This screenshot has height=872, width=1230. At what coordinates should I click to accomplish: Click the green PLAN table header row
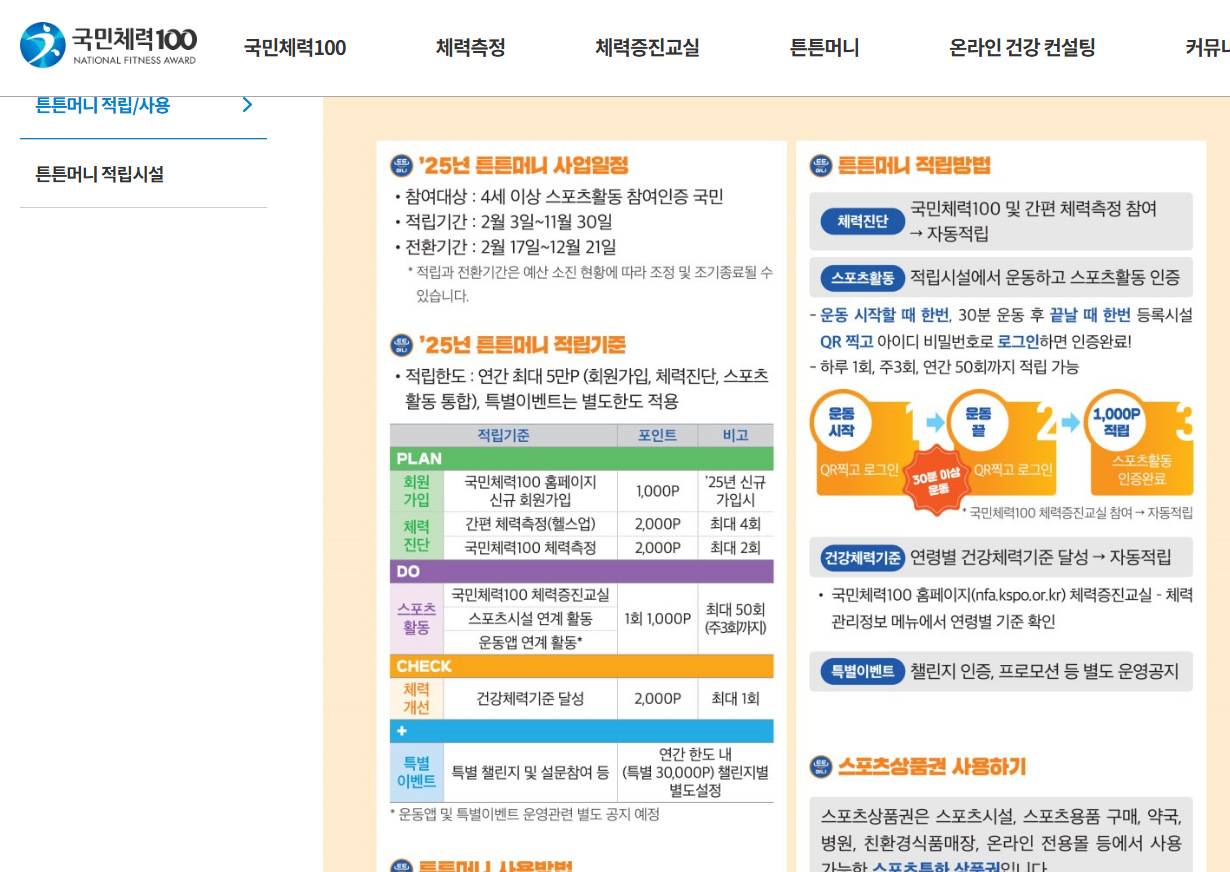tap(581, 459)
